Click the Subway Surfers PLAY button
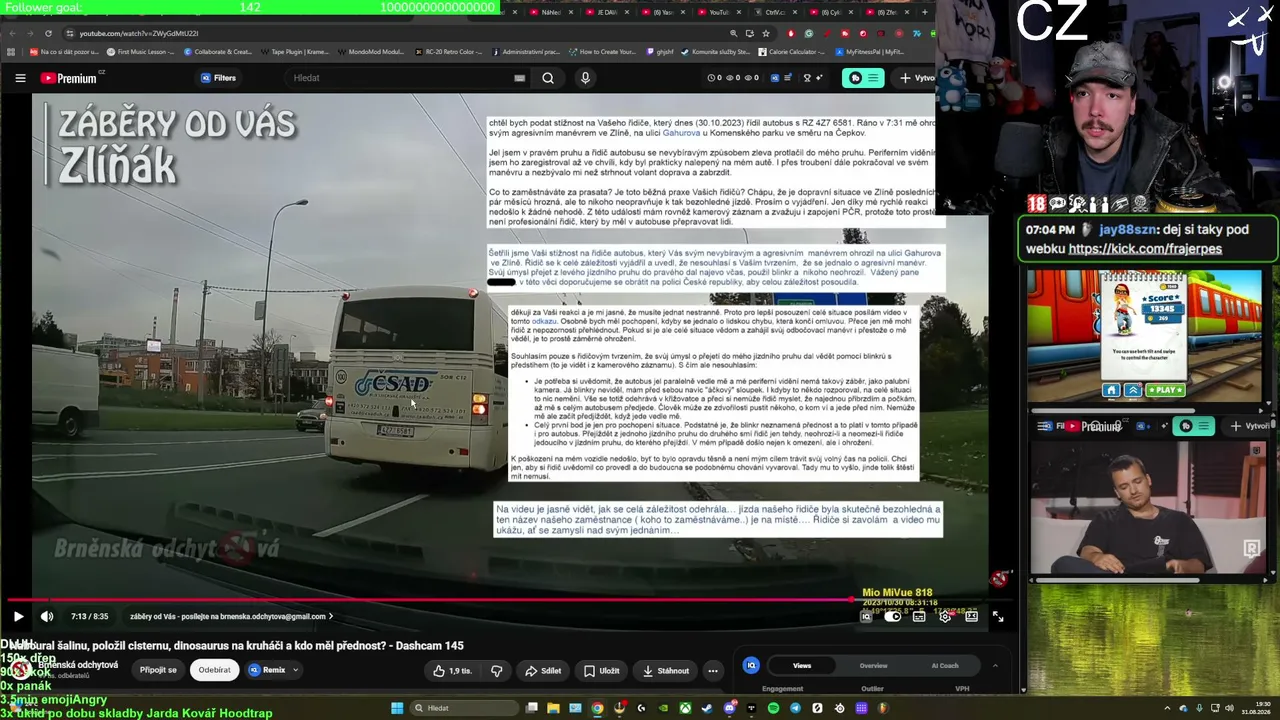This screenshot has height=720, width=1280. 1166,390
